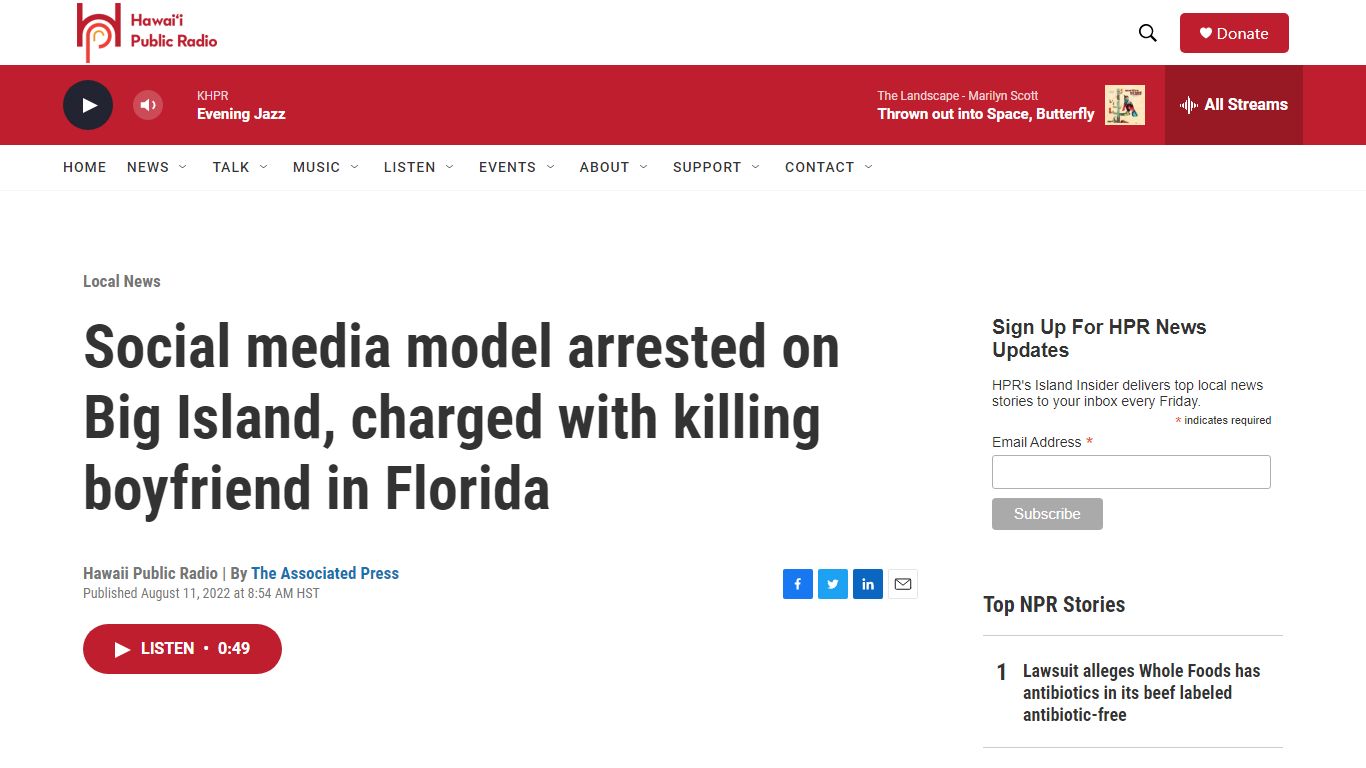The width and height of the screenshot is (1366, 768).
Task: Donate via the red Donate button
Action: pyautogui.click(x=1234, y=33)
